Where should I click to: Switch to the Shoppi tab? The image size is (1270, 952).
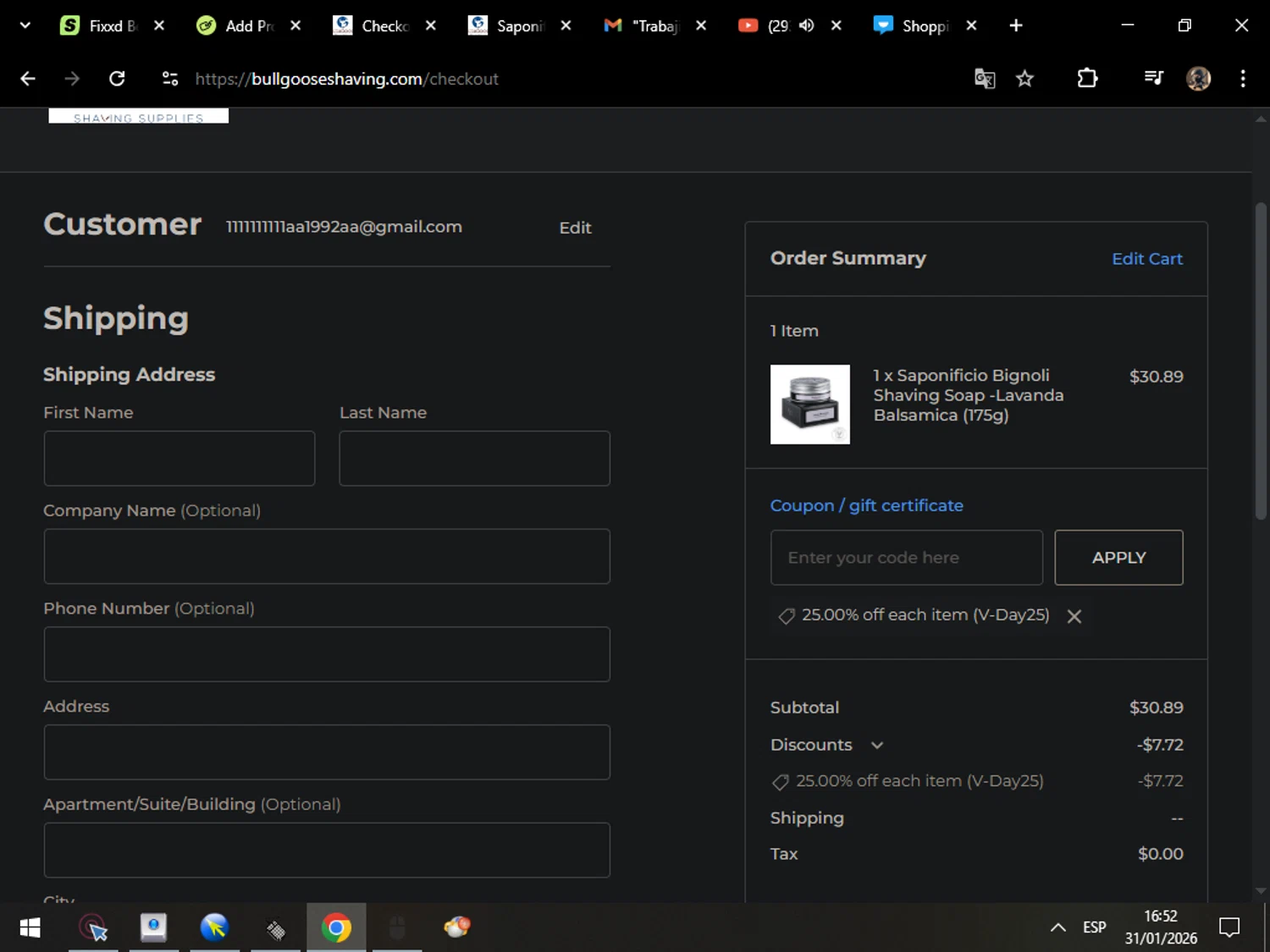(914, 25)
